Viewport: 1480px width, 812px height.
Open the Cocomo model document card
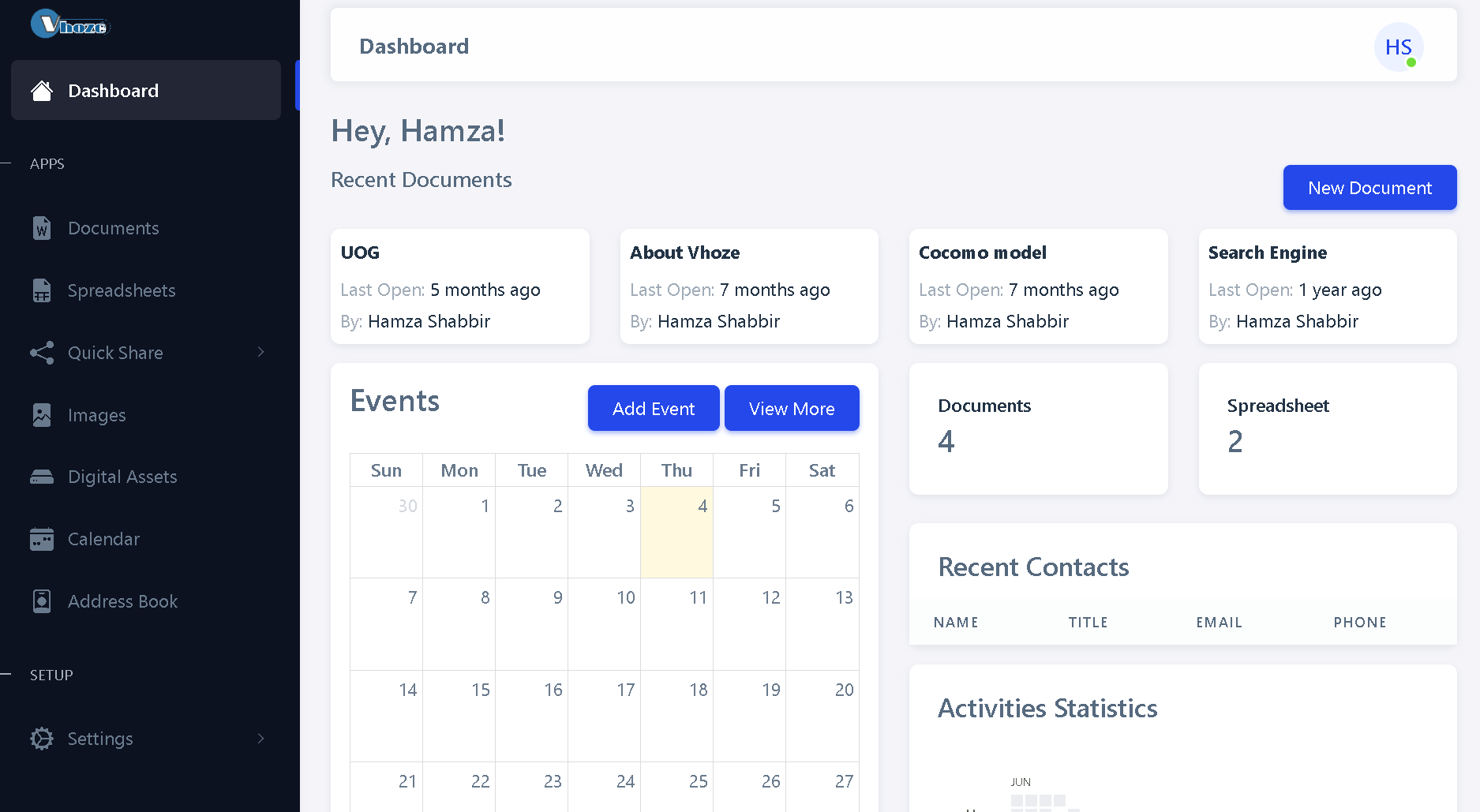1038,286
